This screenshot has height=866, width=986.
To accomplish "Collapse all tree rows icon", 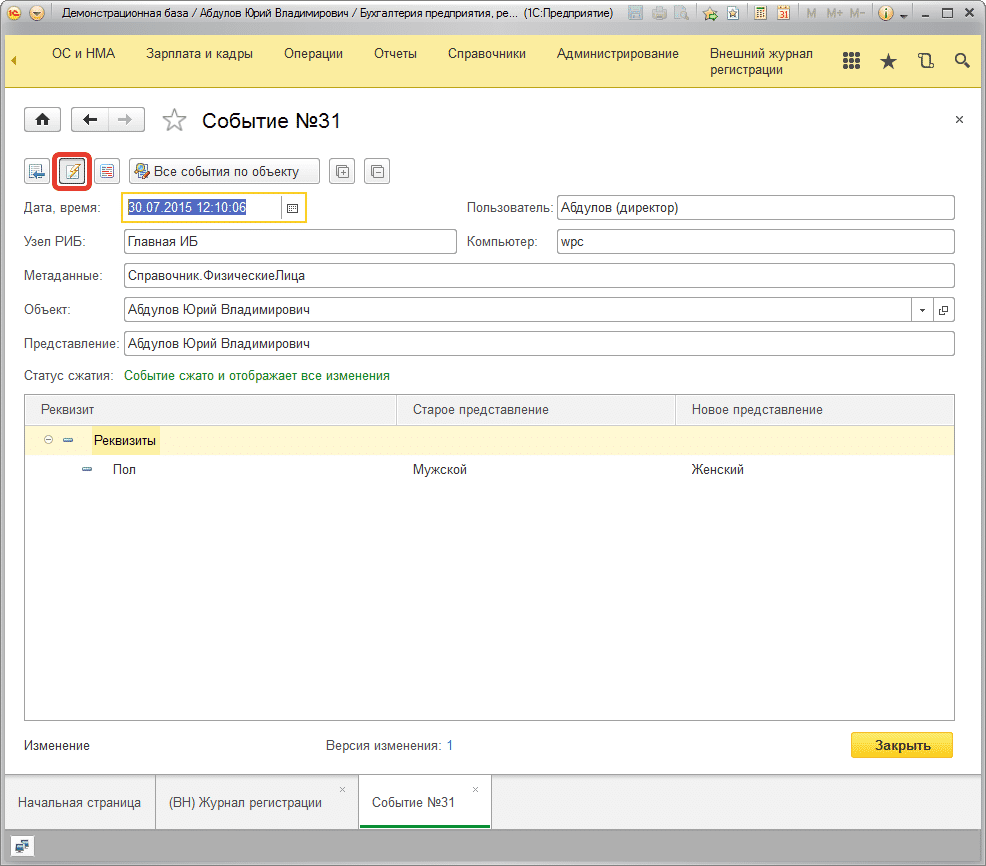I will pyautogui.click(x=376, y=171).
